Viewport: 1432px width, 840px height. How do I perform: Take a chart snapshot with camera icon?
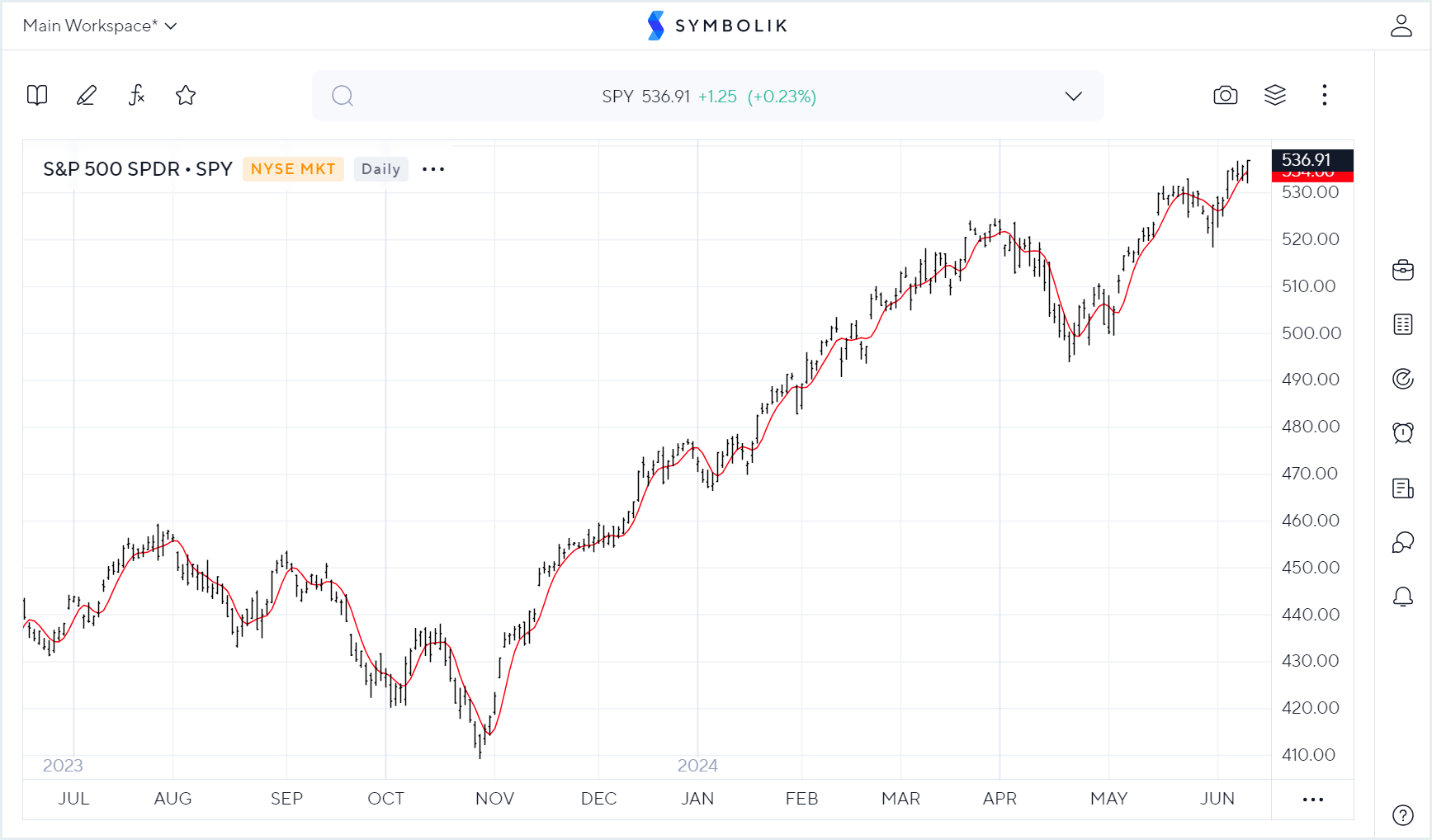[1226, 96]
